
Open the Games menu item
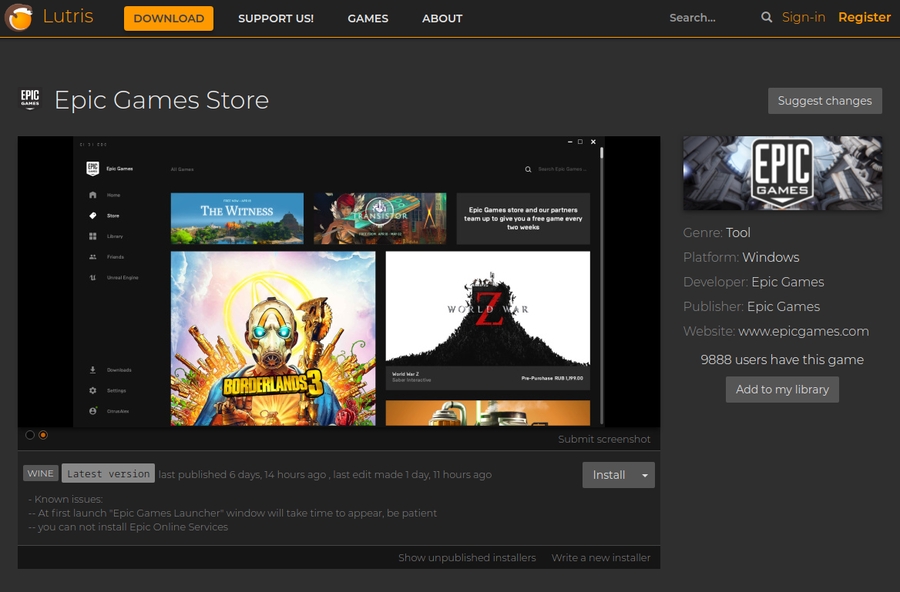367,18
